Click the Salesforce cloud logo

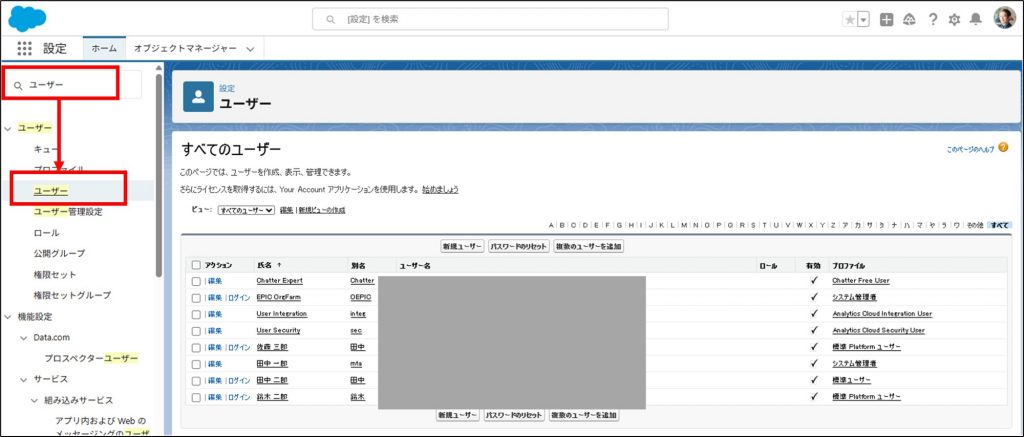click(x=28, y=18)
